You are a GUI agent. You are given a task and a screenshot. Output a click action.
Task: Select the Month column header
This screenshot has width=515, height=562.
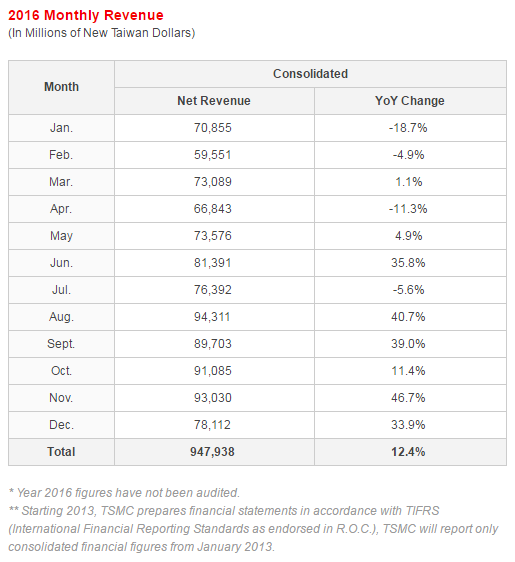tap(61, 87)
